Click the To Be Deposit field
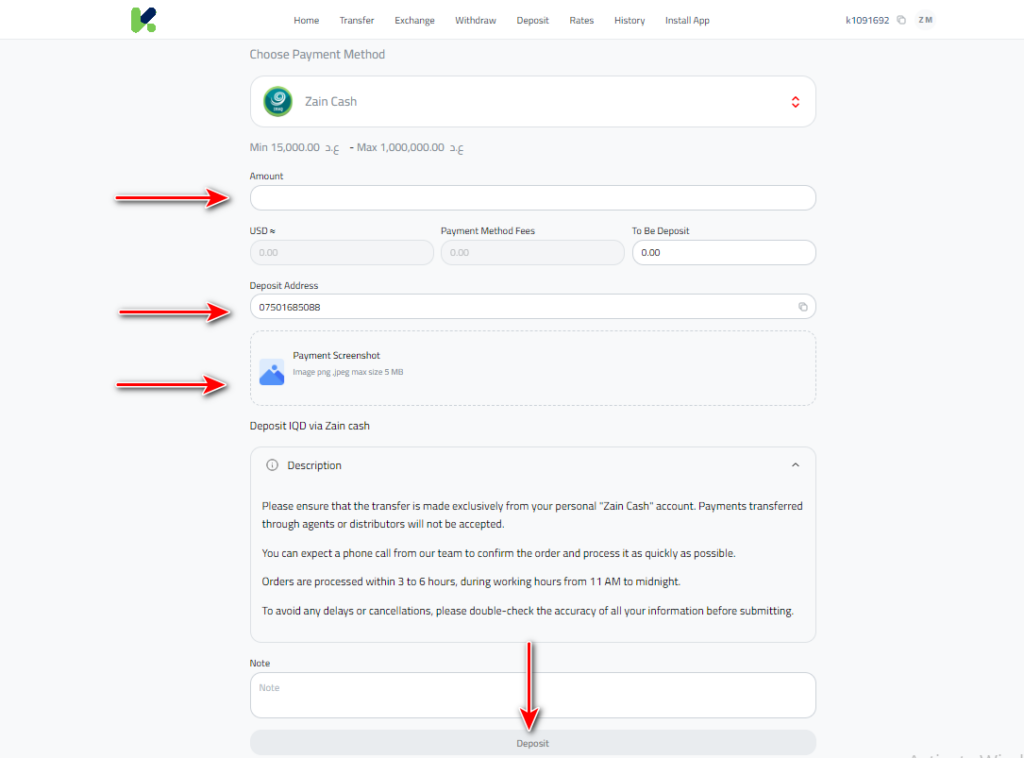Screen dimensions: 1024x758 click(724, 253)
